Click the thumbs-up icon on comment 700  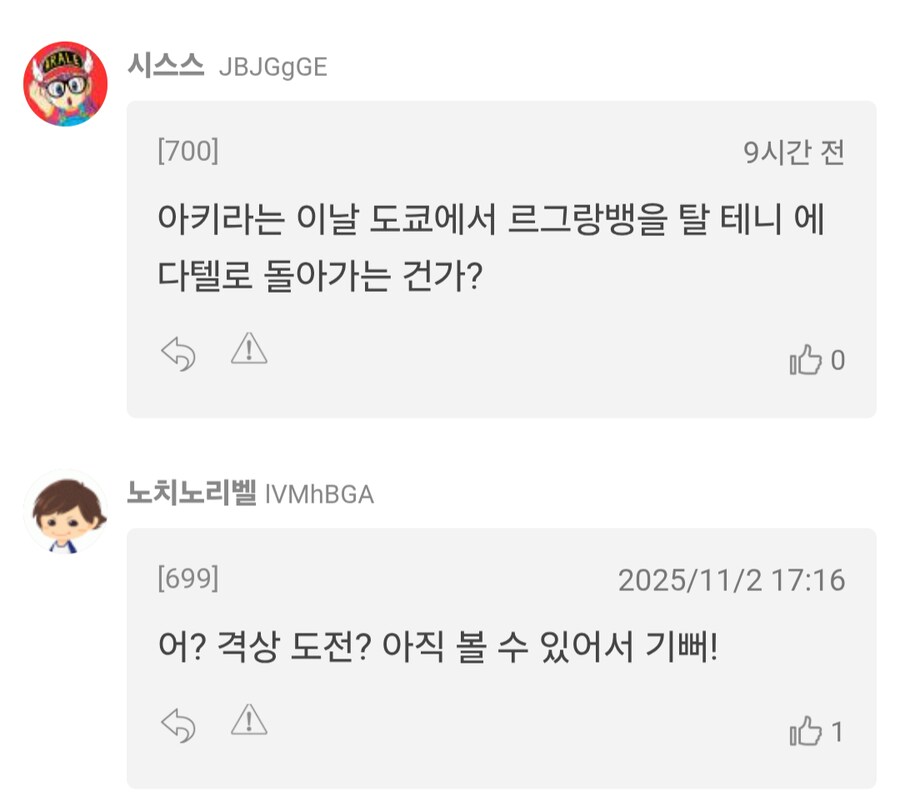point(806,360)
